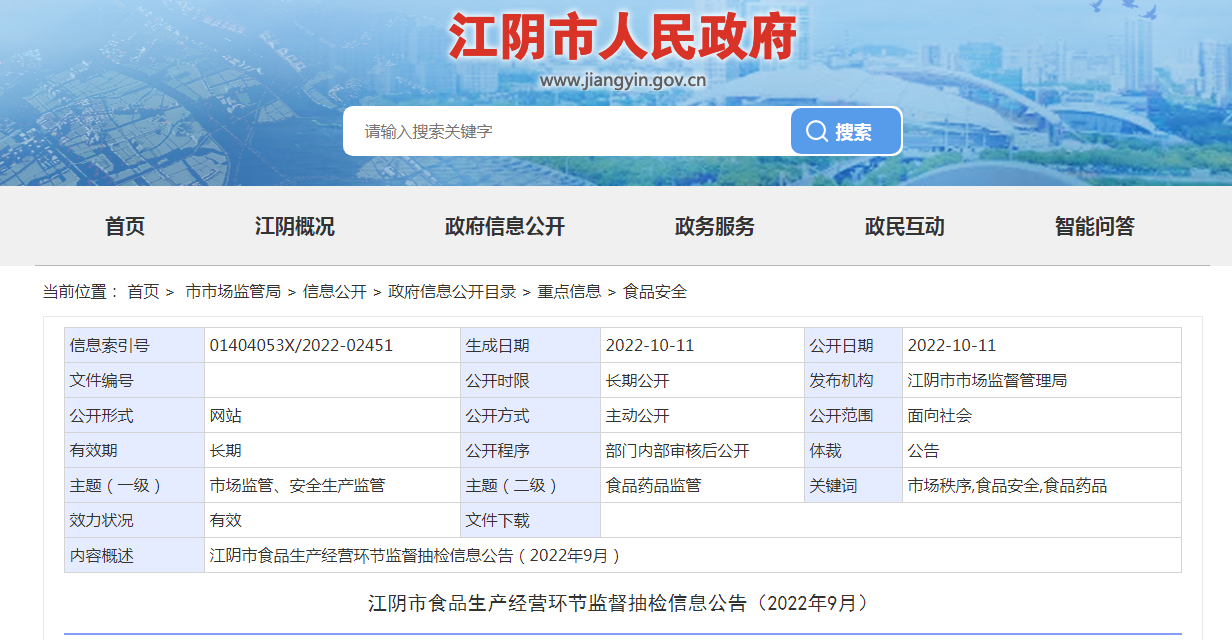
Task: Select the 网站 value cell
Action: pyautogui.click(x=333, y=416)
